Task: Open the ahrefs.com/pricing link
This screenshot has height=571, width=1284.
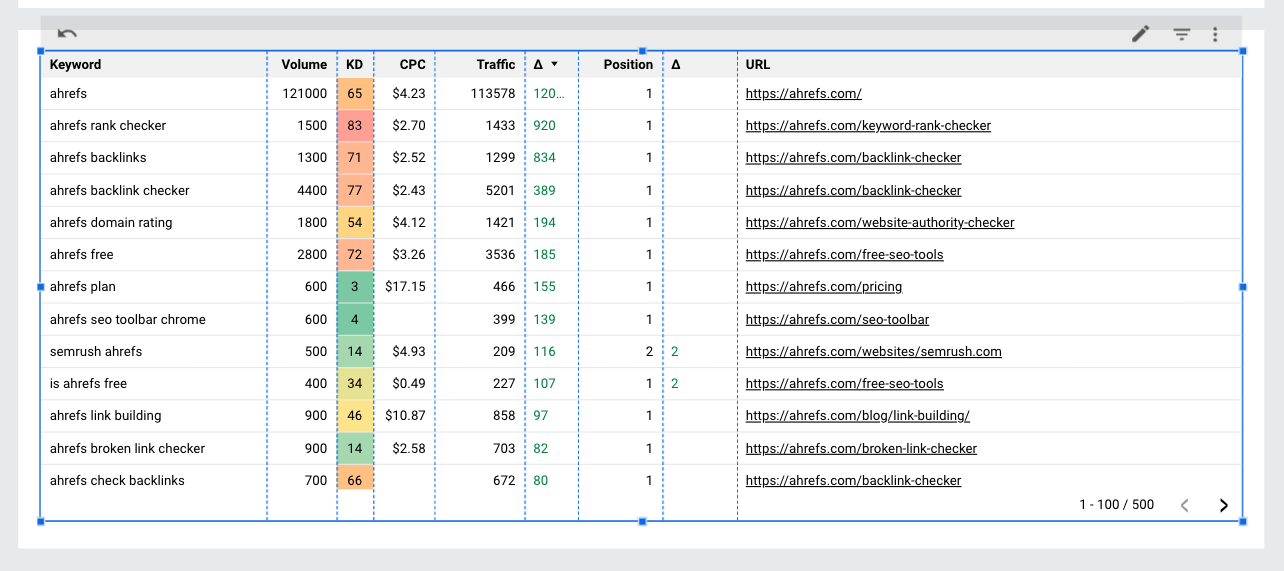Action: point(823,287)
